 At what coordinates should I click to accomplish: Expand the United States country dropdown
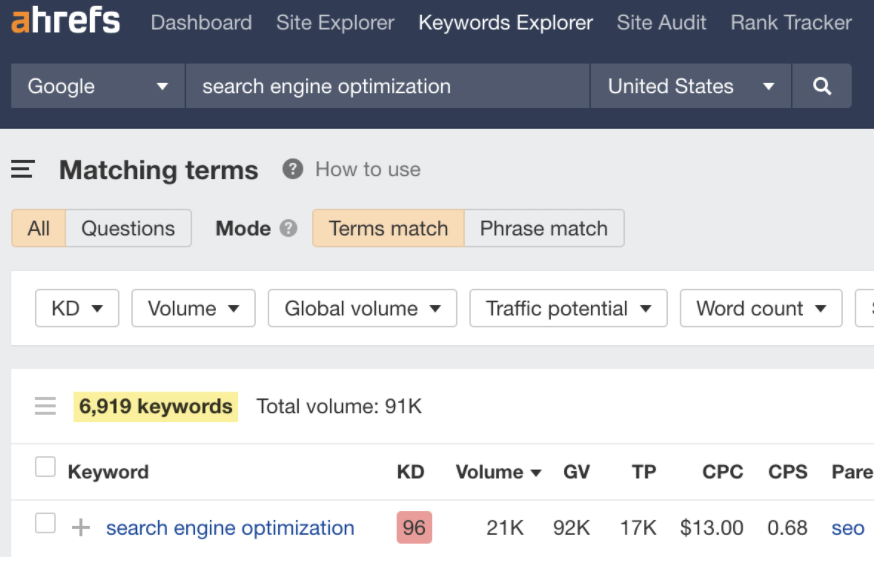tap(690, 86)
